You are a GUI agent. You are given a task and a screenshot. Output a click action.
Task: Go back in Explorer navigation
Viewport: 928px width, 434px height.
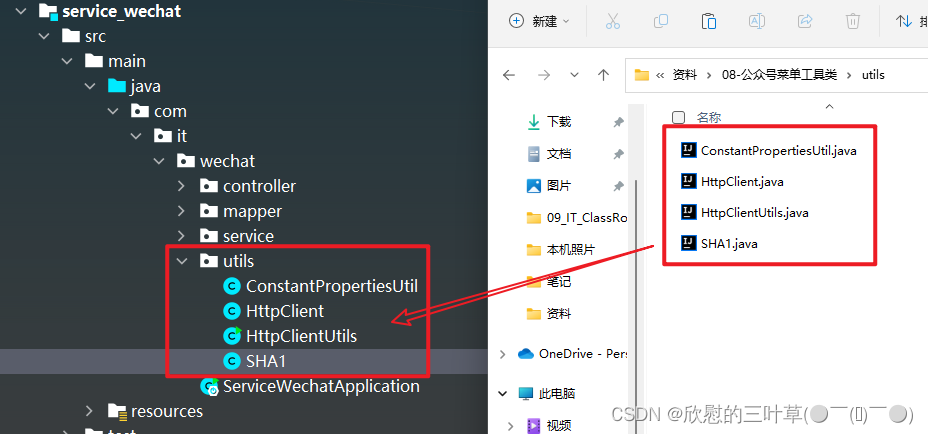point(508,75)
